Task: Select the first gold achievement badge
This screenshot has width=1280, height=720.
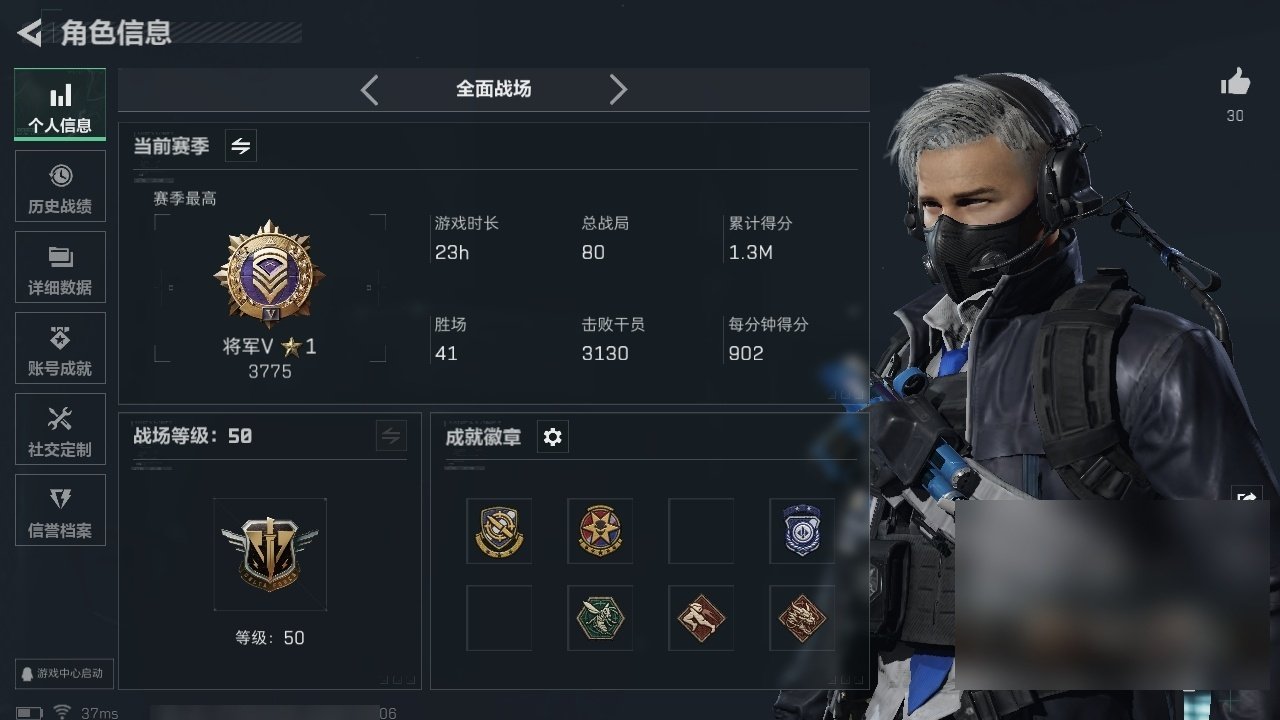Action: coord(499,531)
